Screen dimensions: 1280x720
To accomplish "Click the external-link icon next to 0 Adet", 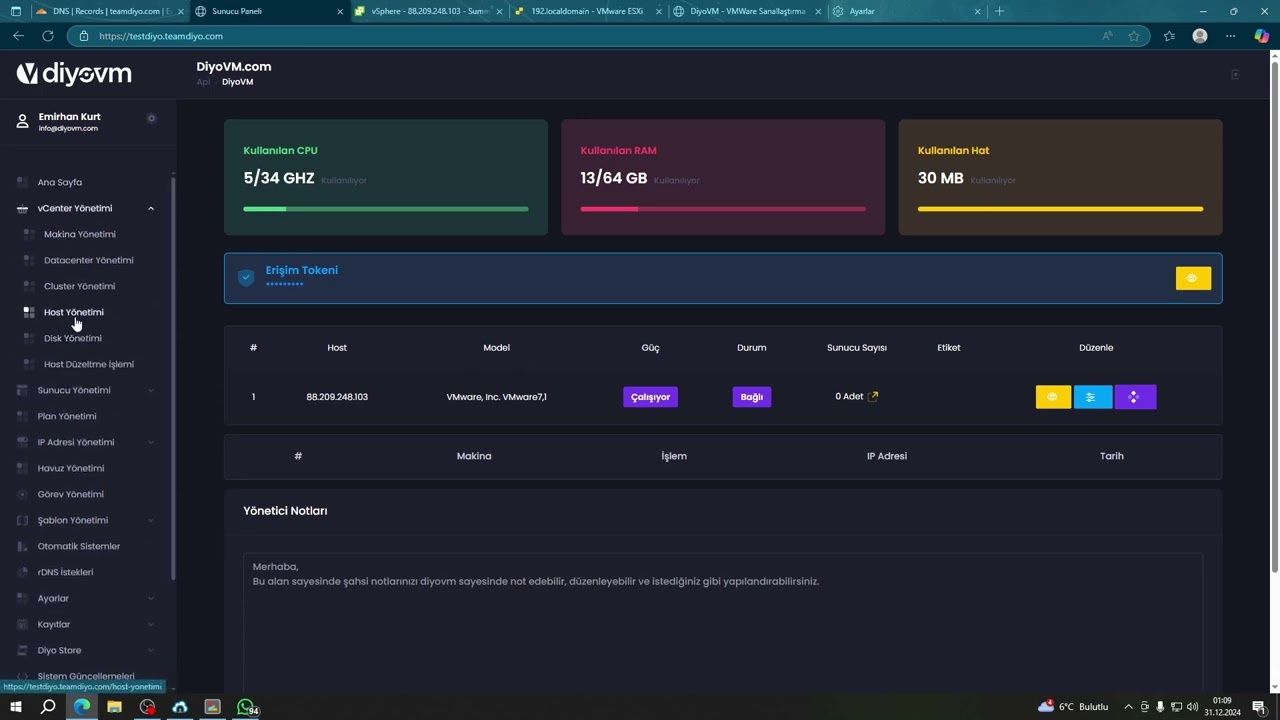I will tap(873, 396).
